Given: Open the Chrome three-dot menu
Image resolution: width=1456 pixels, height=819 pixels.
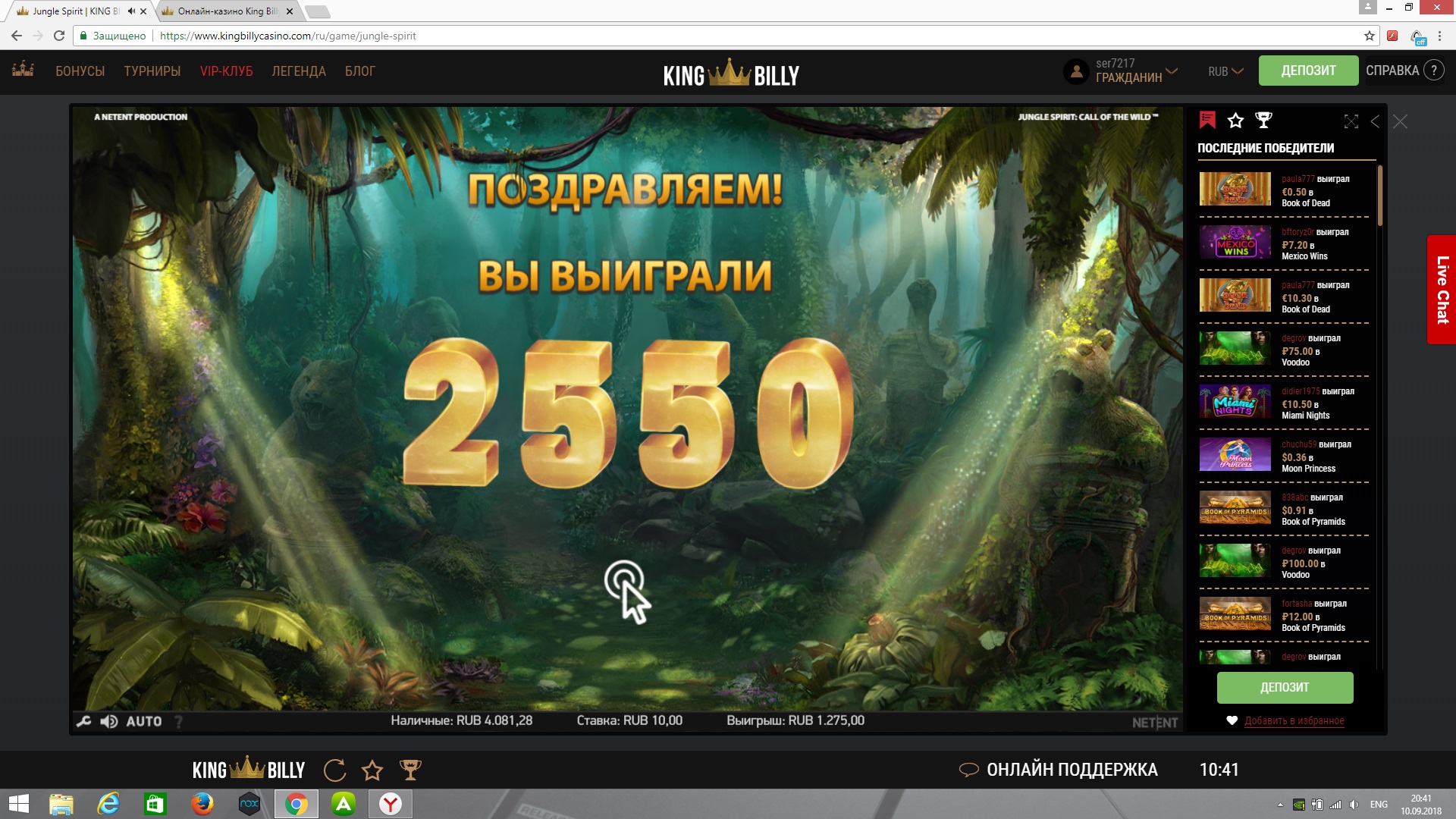Looking at the screenshot, I should (1439, 36).
